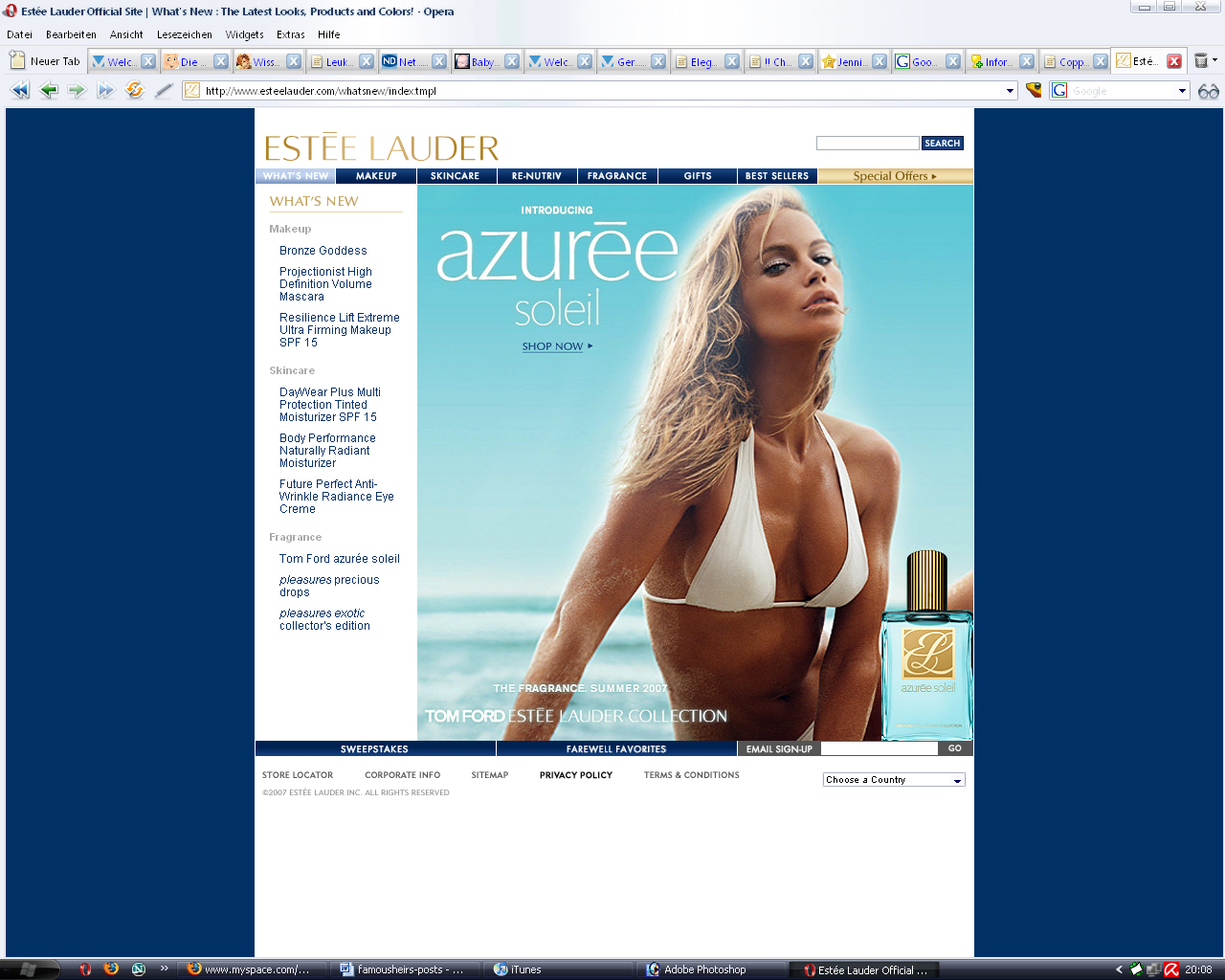Close the Jenni tab
1225x980 pixels.
click(880, 61)
